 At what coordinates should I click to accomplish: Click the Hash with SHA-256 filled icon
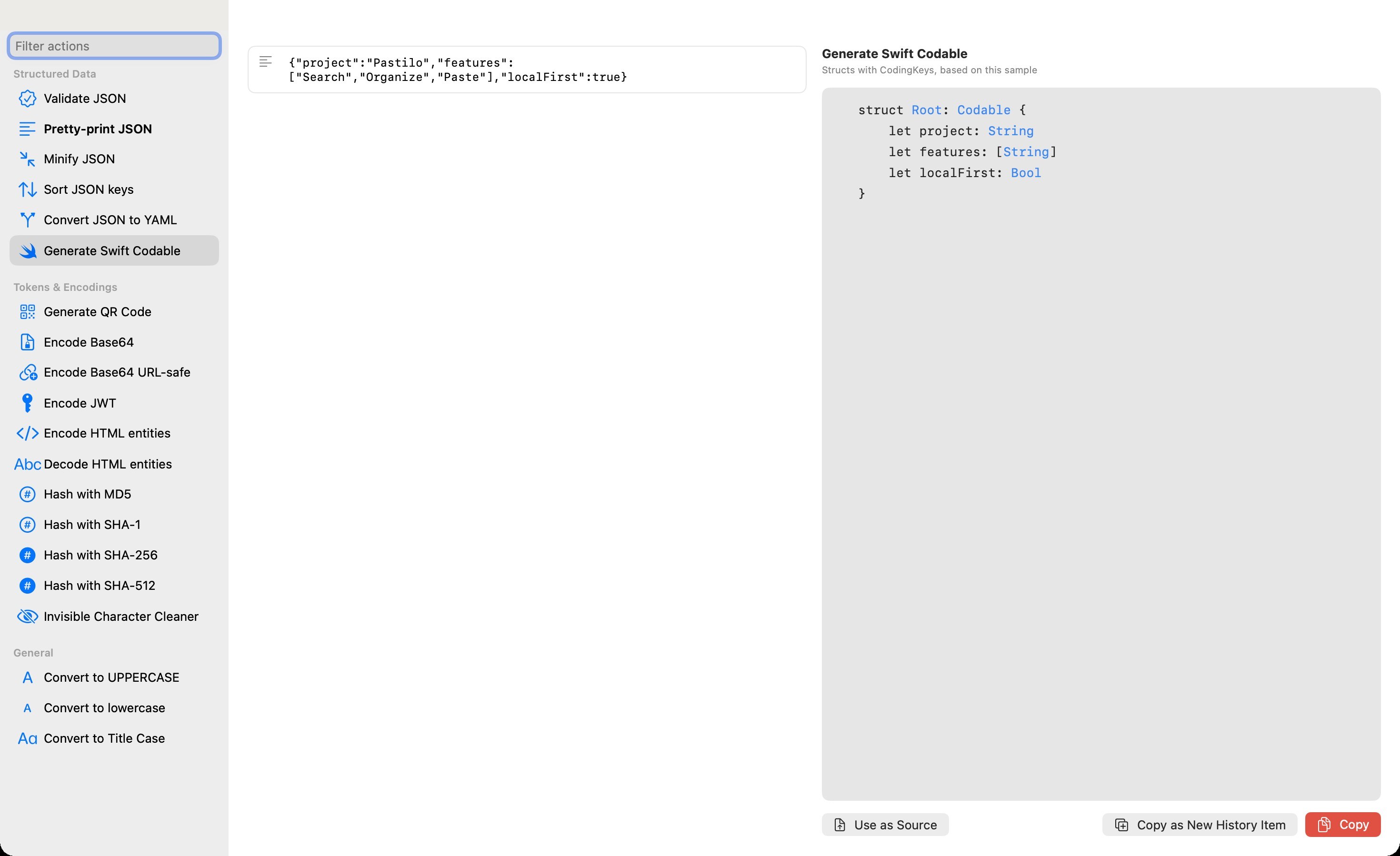click(27, 555)
